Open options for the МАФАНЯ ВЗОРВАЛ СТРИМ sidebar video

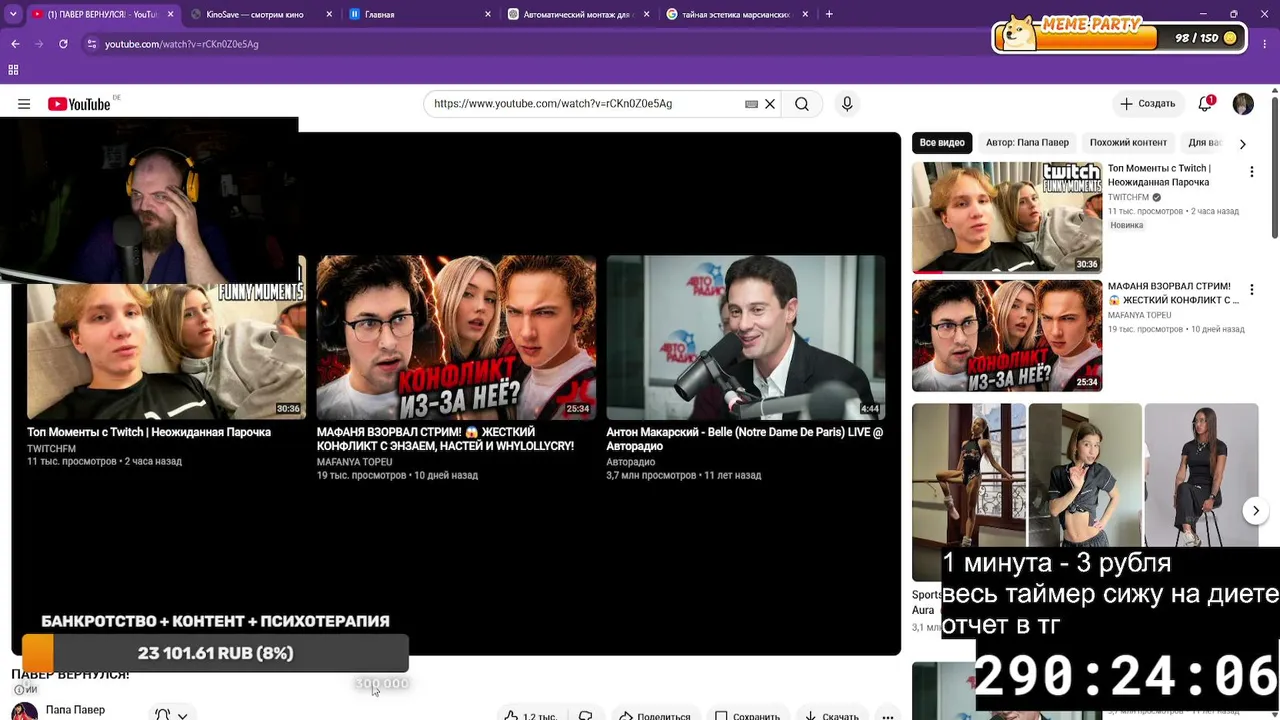[1251, 290]
